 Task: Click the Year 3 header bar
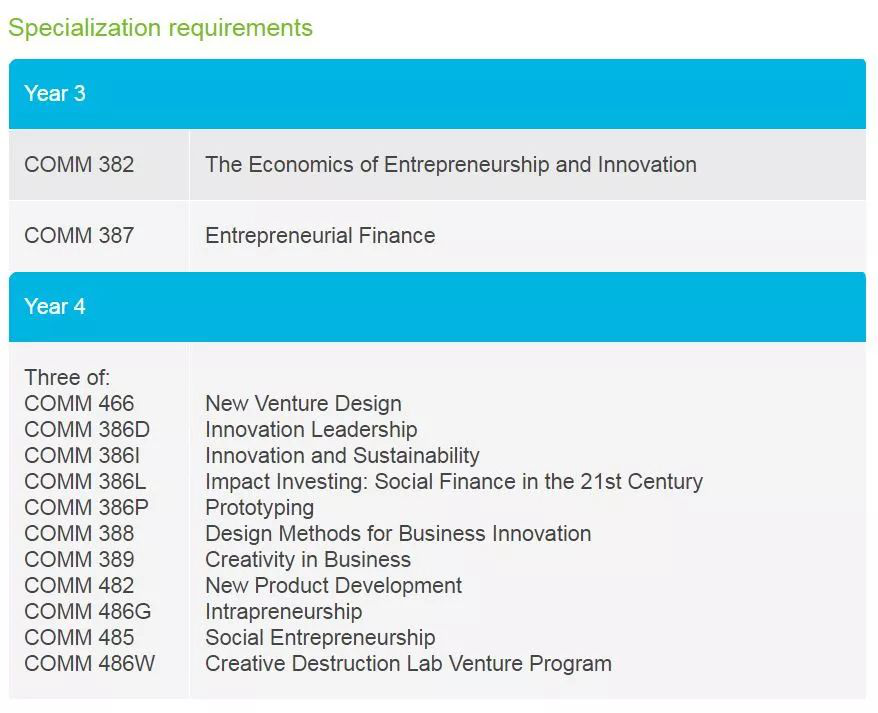coord(437,94)
